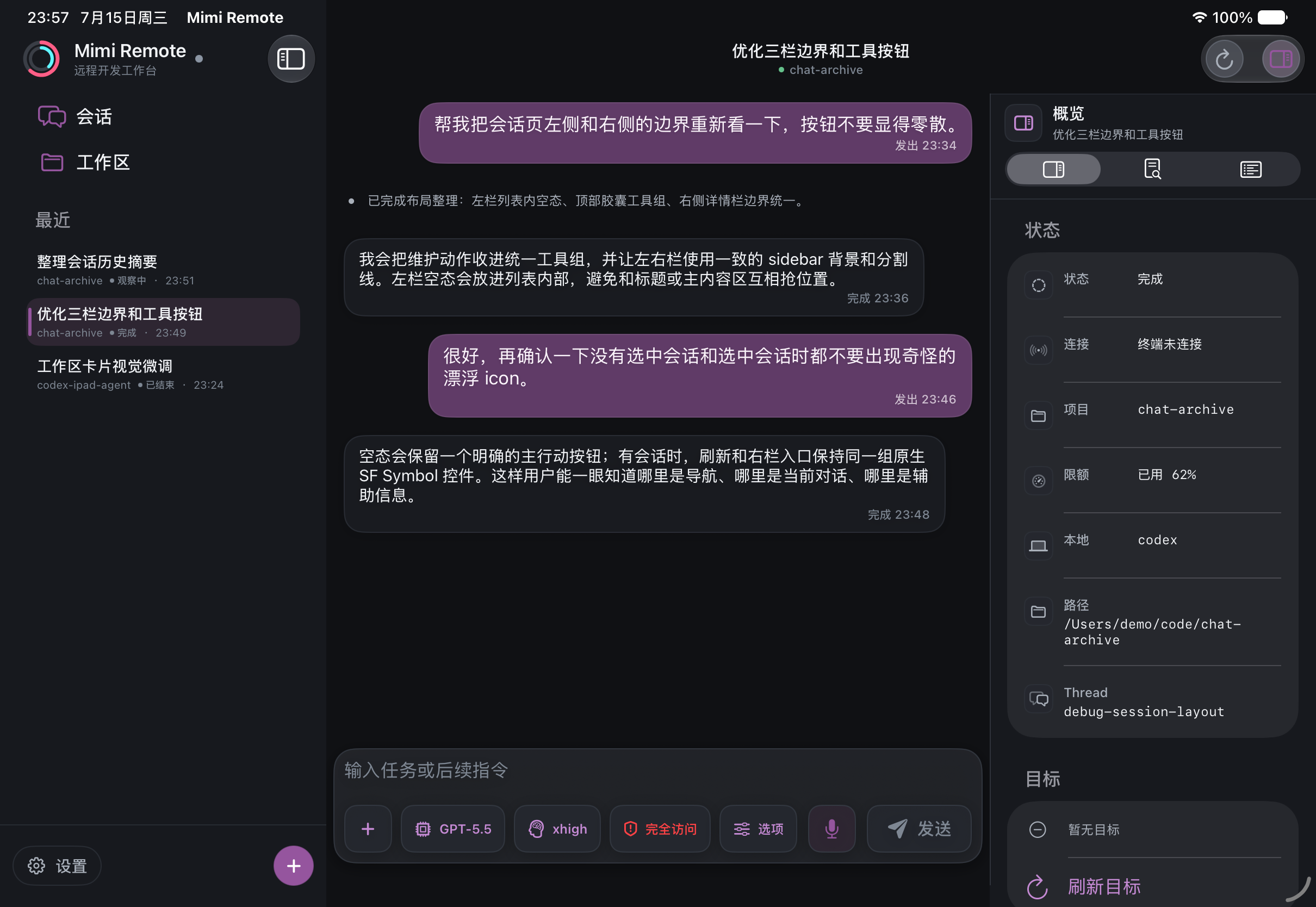This screenshot has width=1316, height=907.
Task: Click user message sent at 23:34
Action: pyautogui.click(x=695, y=133)
